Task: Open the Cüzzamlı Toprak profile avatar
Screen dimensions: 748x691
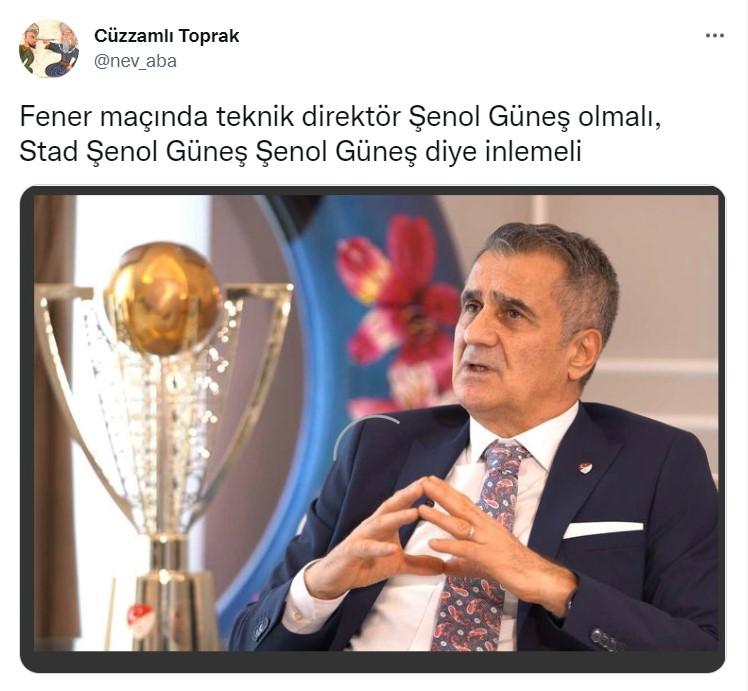Action: pyautogui.click(x=49, y=49)
